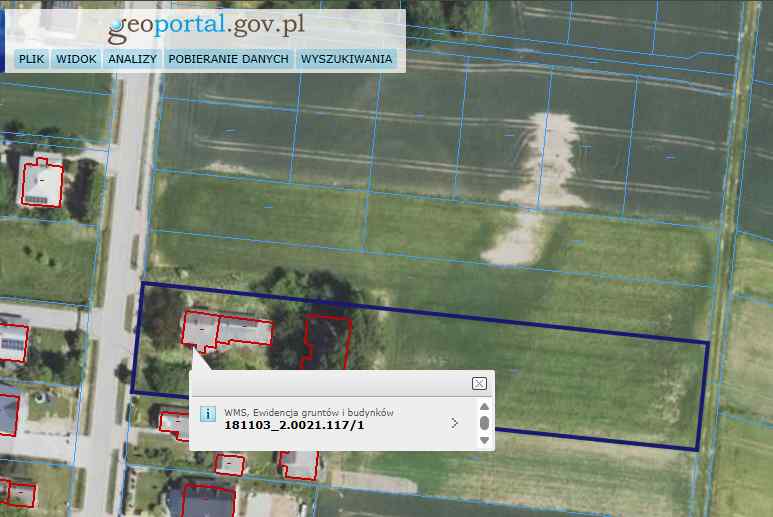This screenshot has width=773, height=517.
Task: Click the geoportal.gov.pl logo
Action: coord(206,25)
